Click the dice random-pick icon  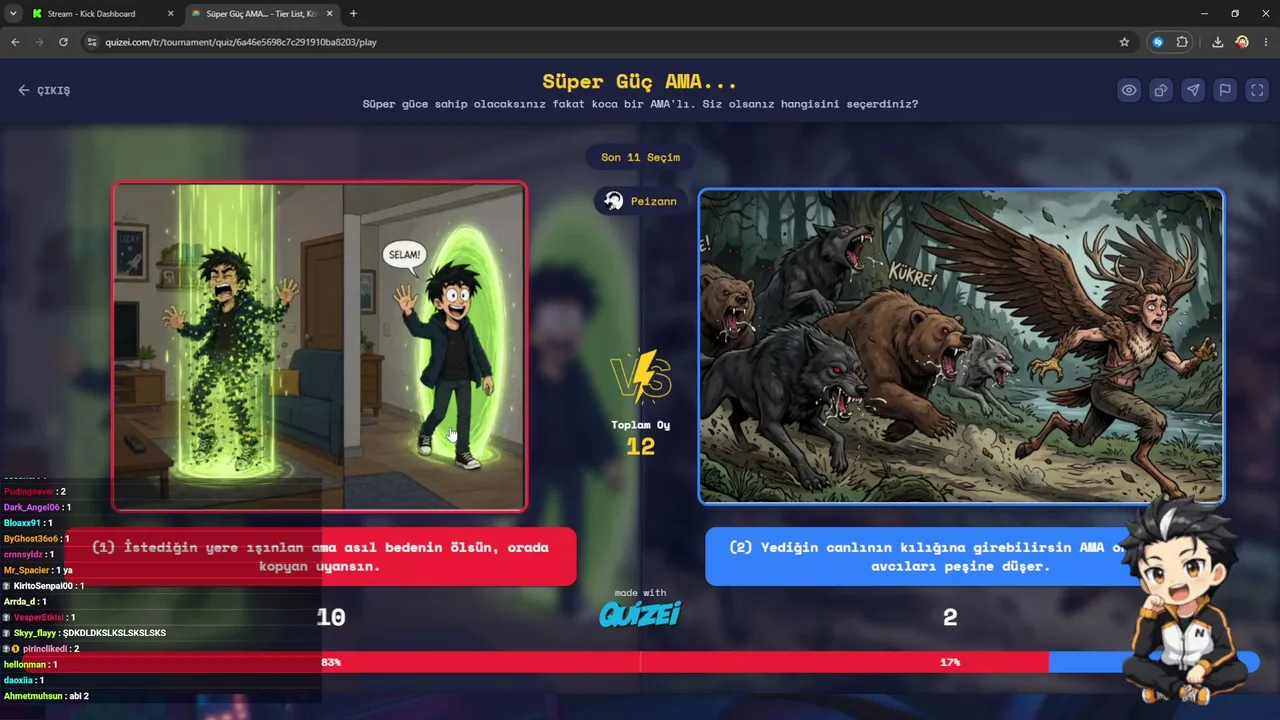(1161, 90)
